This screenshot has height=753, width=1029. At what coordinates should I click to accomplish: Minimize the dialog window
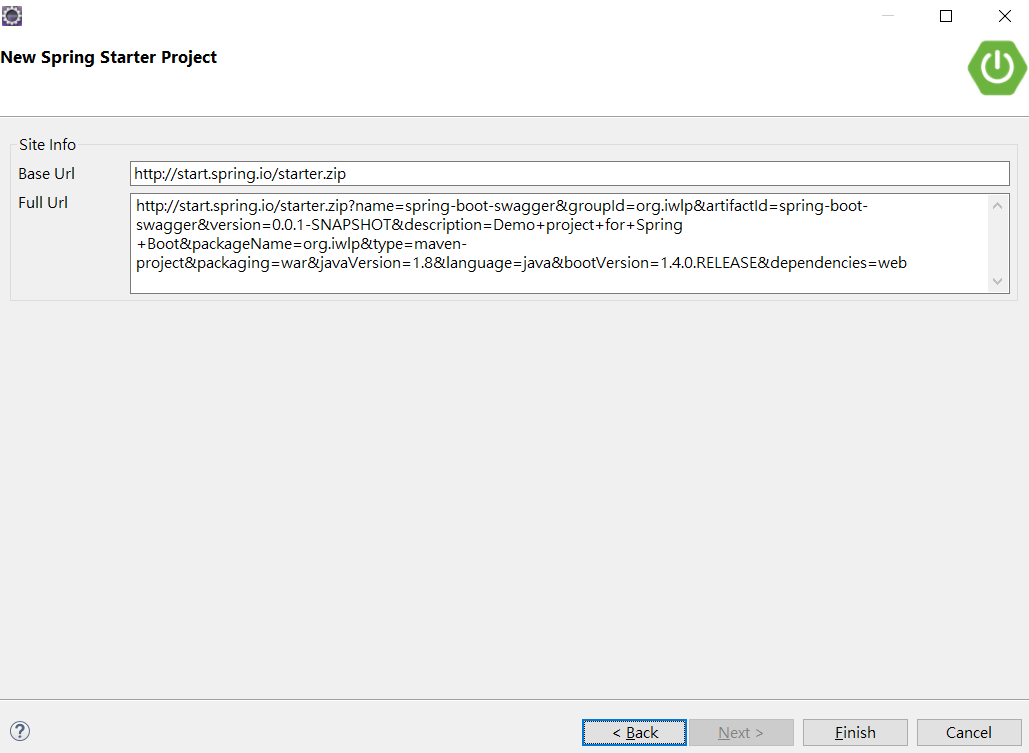point(888,16)
